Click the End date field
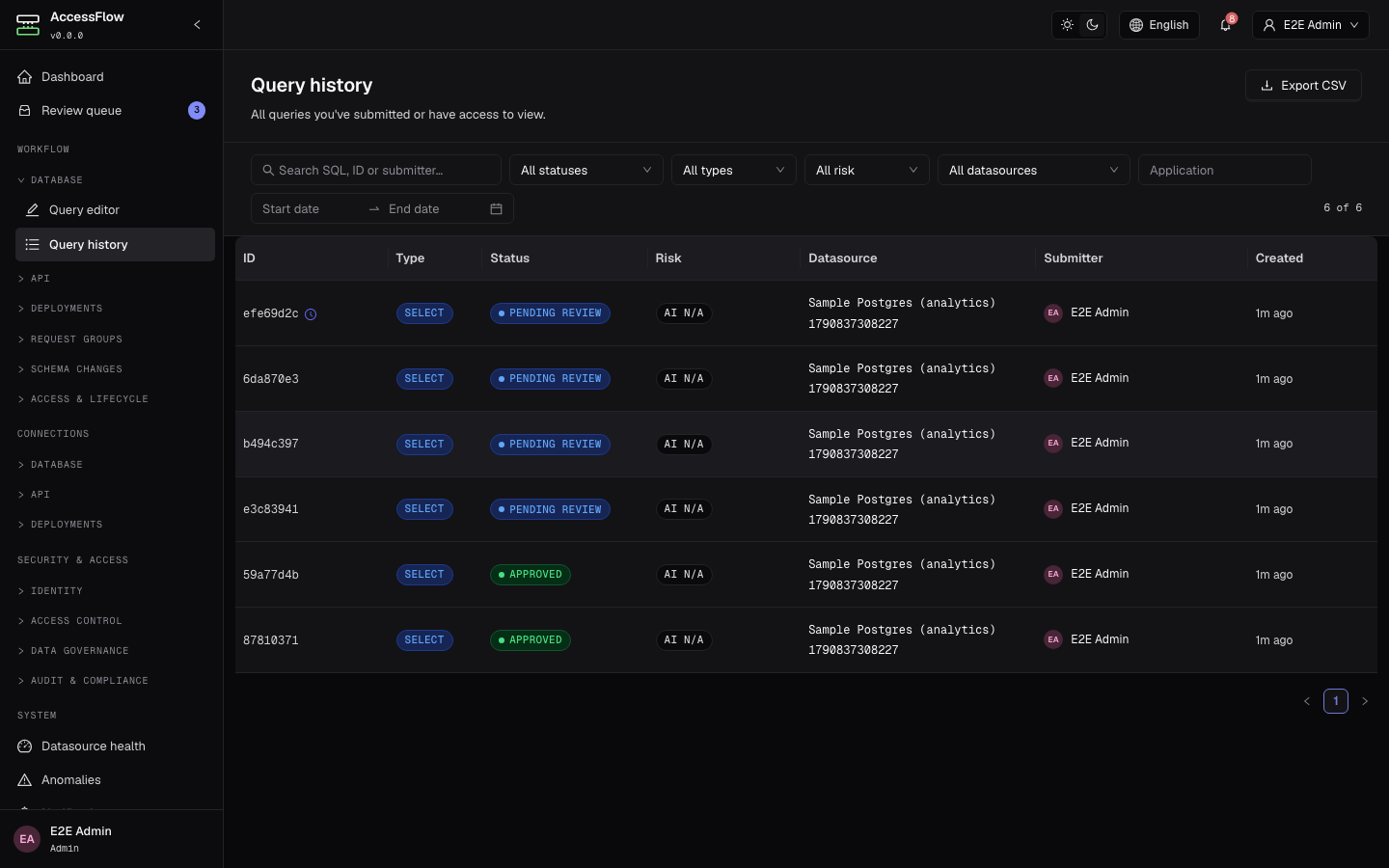The width and height of the screenshot is (1389, 868). pos(434,209)
